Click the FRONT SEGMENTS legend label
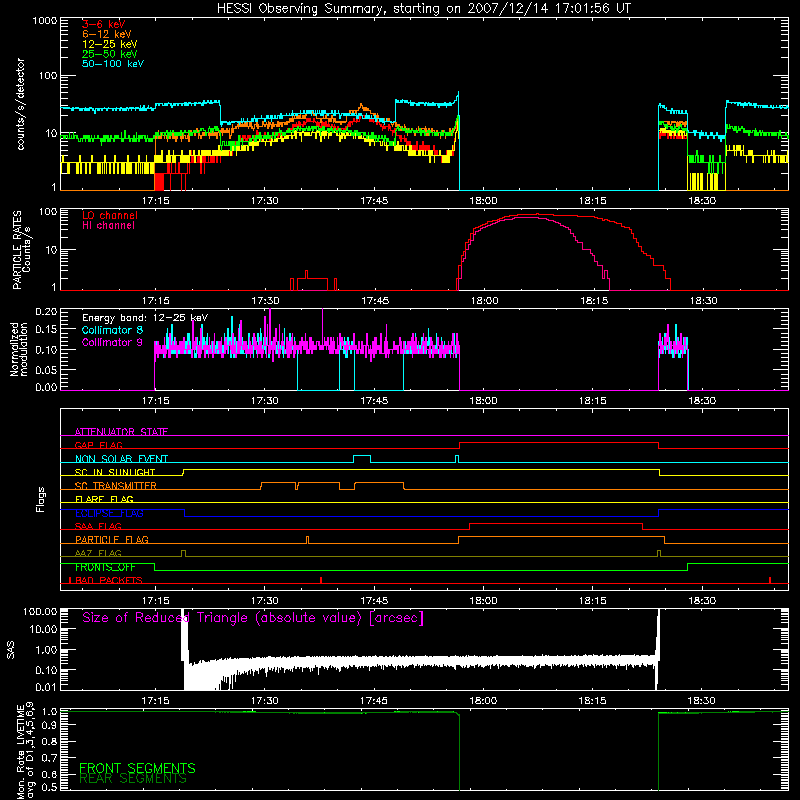 point(137,768)
